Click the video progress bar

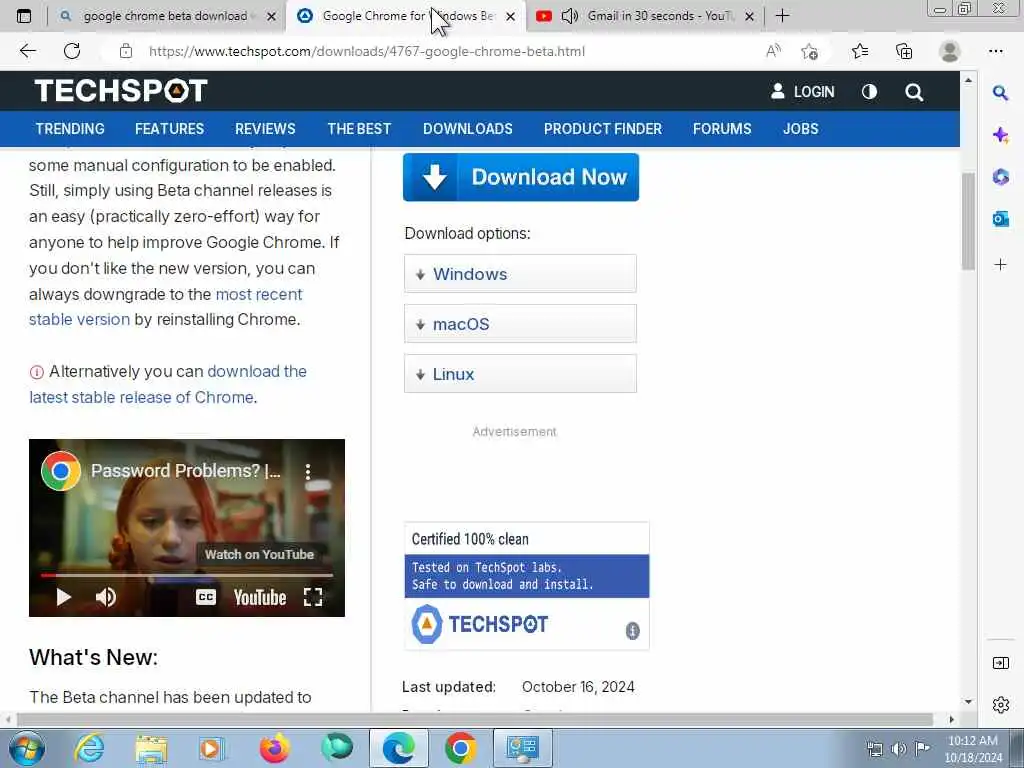(187, 575)
